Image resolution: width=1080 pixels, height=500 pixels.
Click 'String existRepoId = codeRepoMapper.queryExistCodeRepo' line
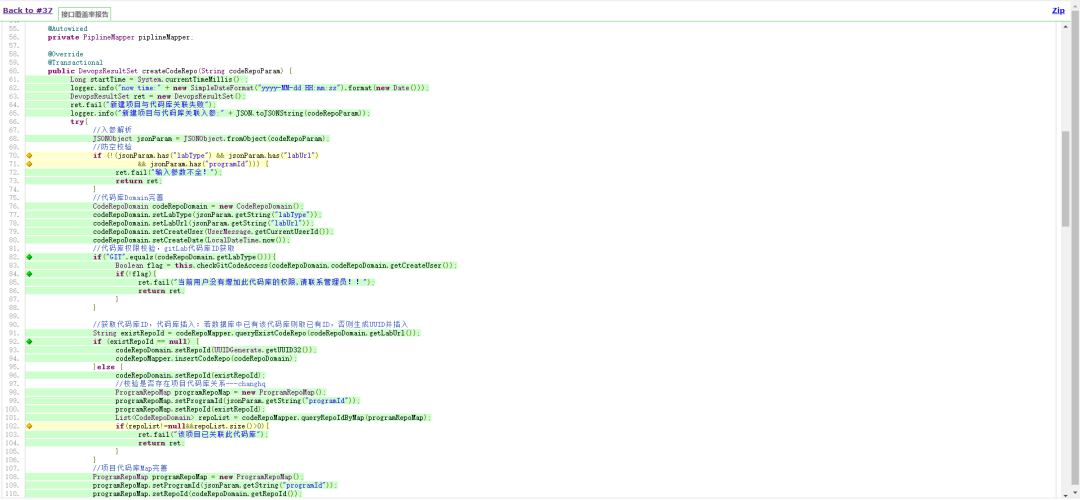click(x=257, y=333)
